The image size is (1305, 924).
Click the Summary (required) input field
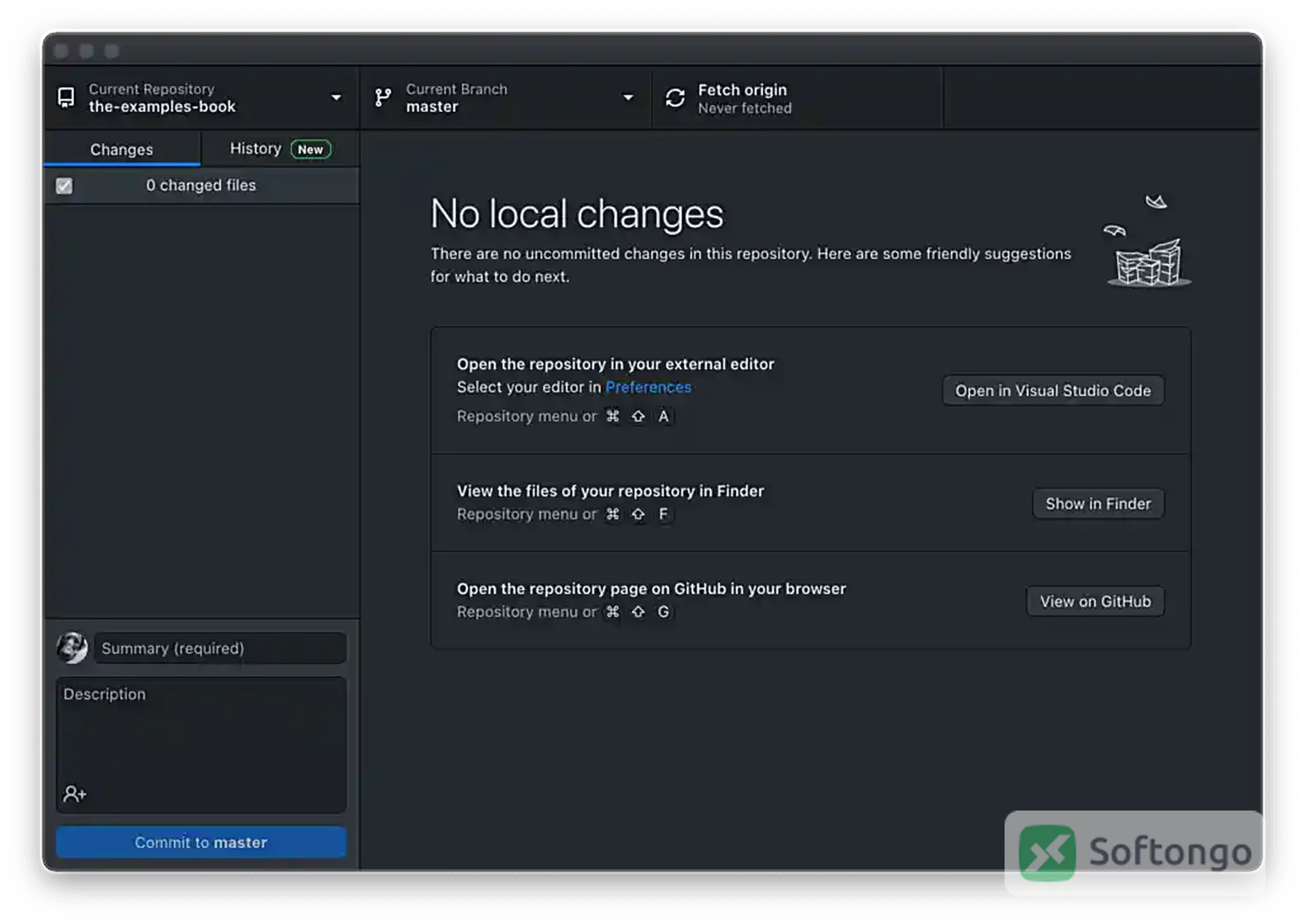(x=220, y=648)
